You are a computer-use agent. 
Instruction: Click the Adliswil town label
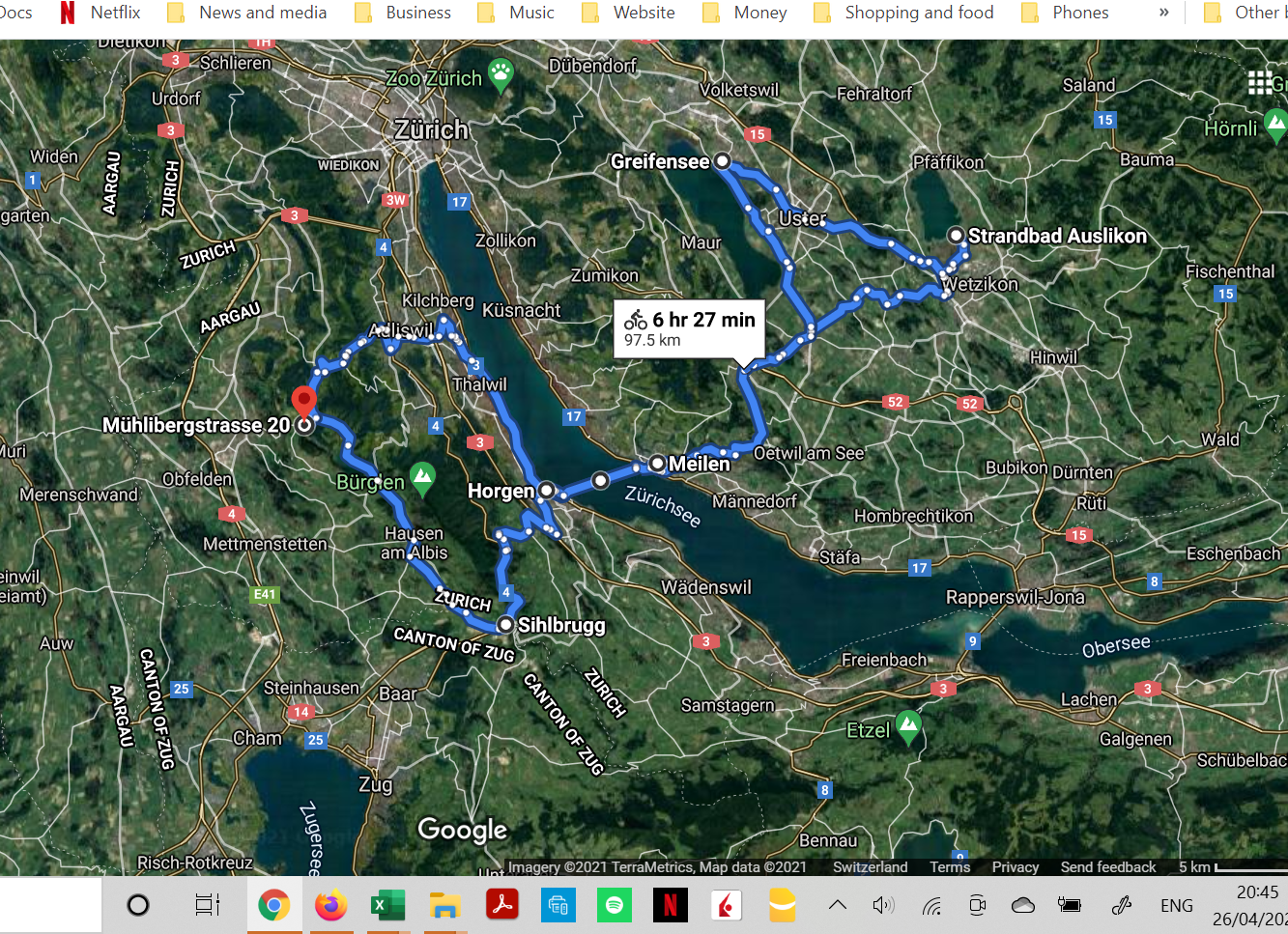401,330
